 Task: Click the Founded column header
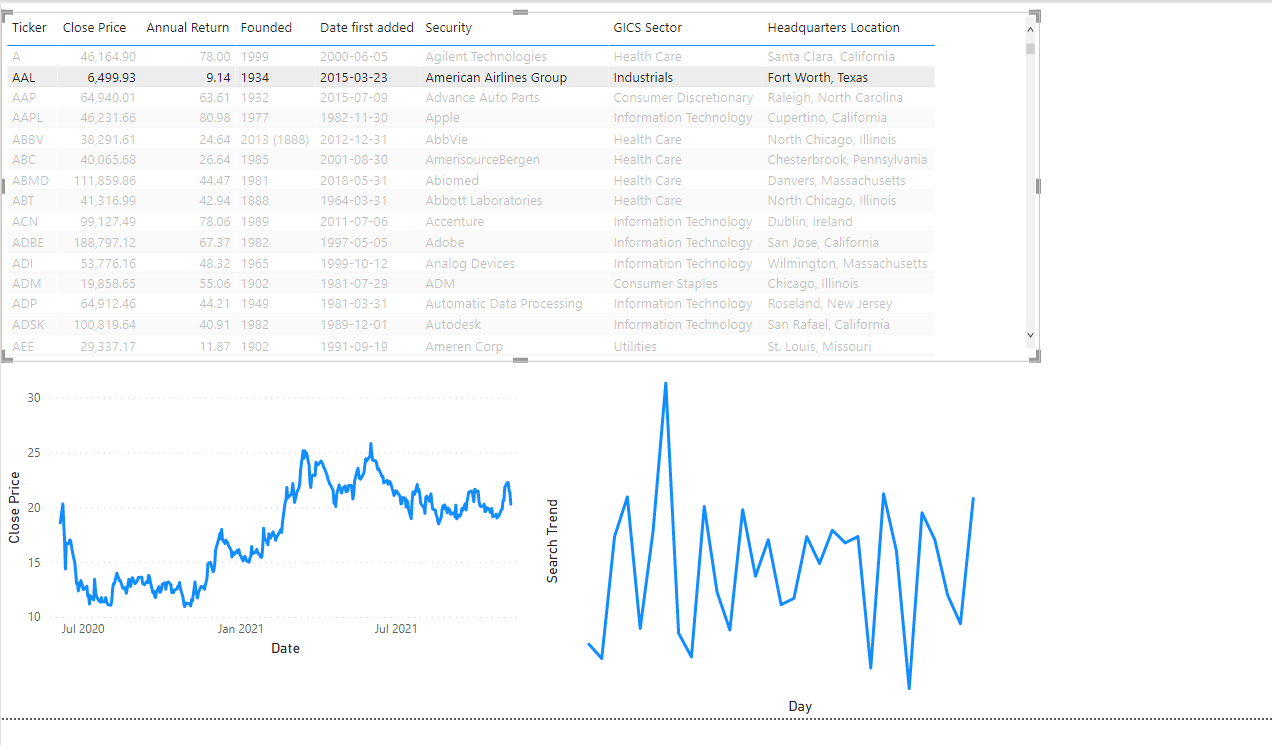tap(266, 28)
